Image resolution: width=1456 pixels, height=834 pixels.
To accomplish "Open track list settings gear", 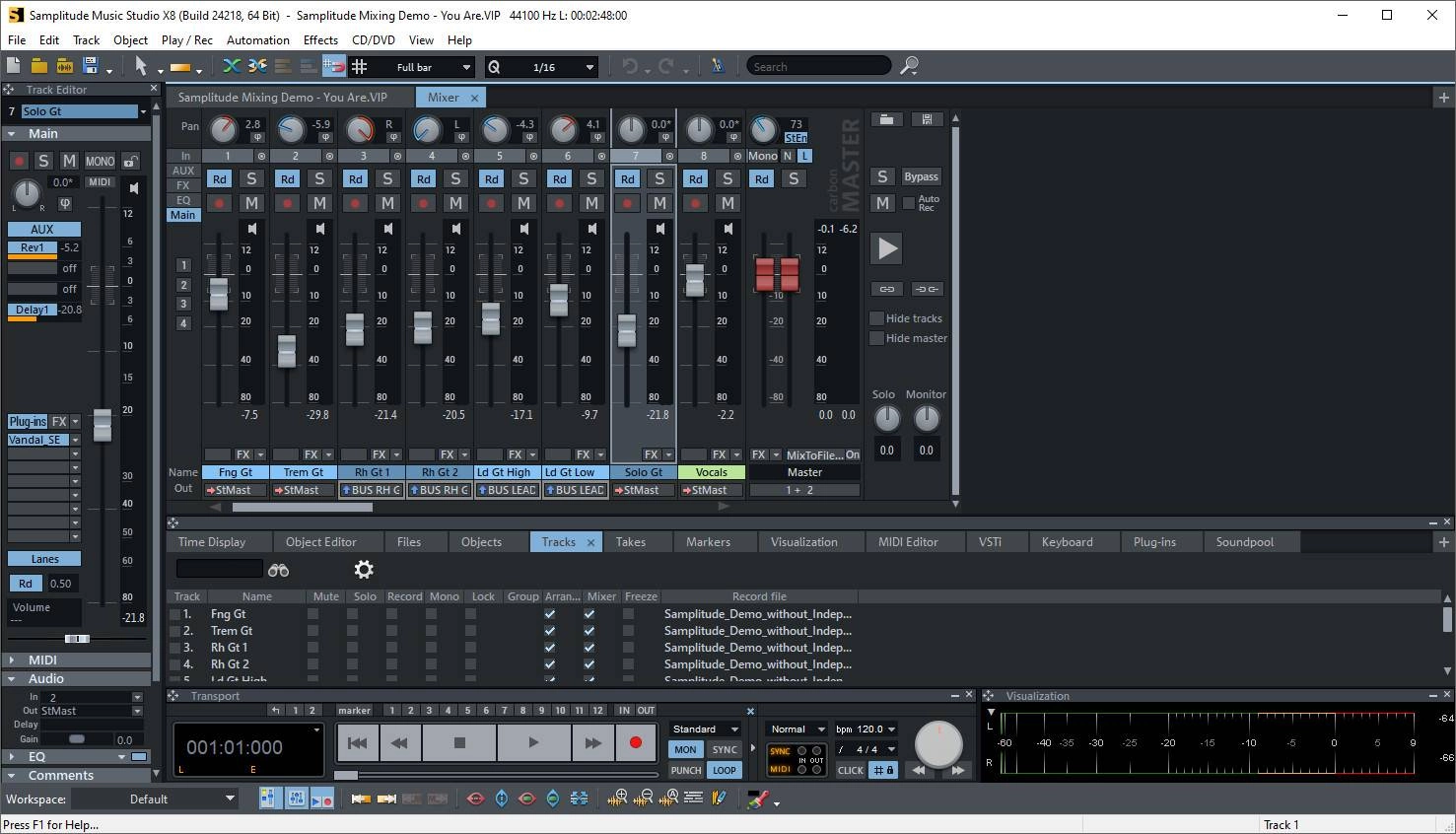I will click(364, 569).
